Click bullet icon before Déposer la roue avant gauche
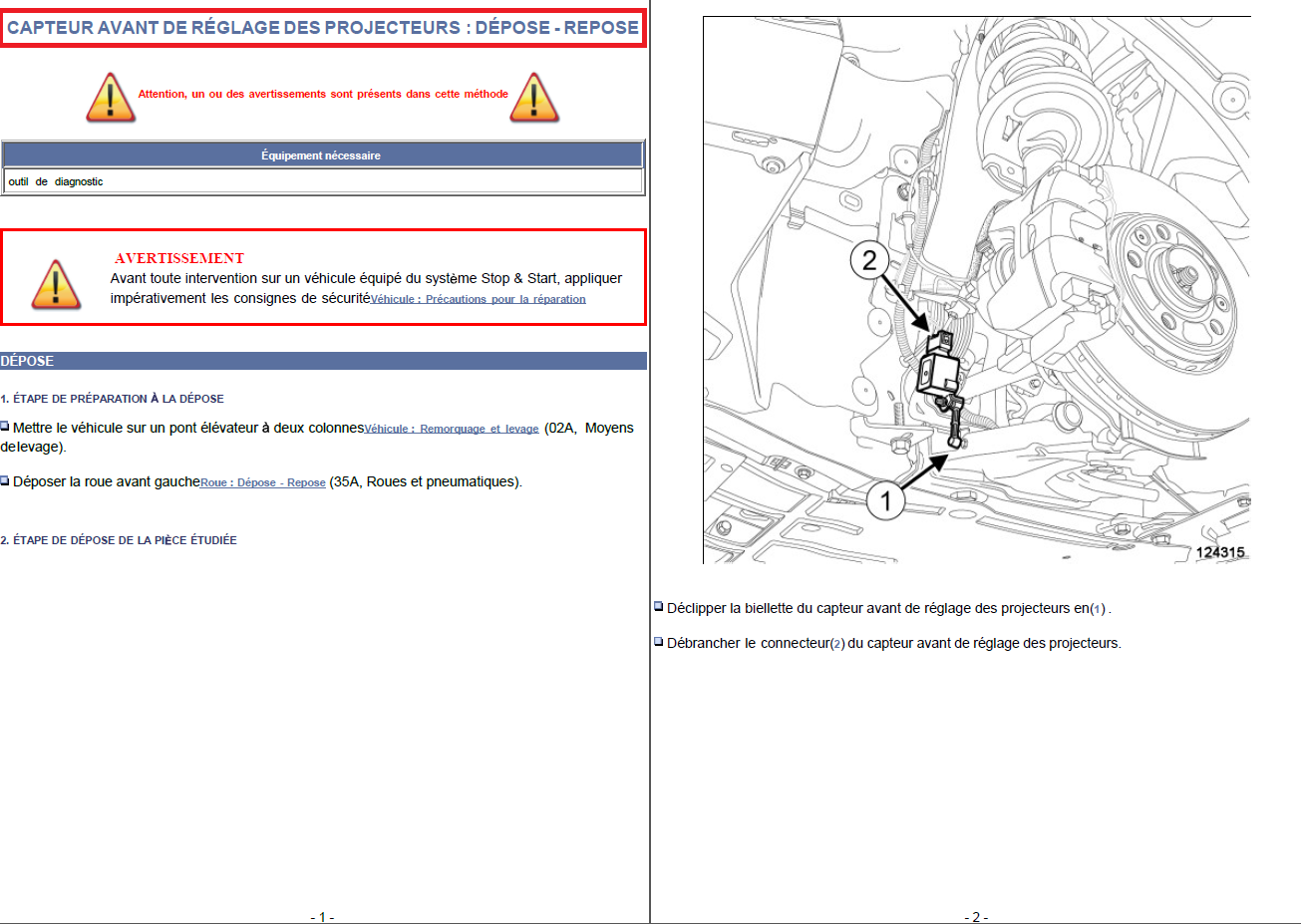This screenshot has height=924, width=1301. pos(5,480)
